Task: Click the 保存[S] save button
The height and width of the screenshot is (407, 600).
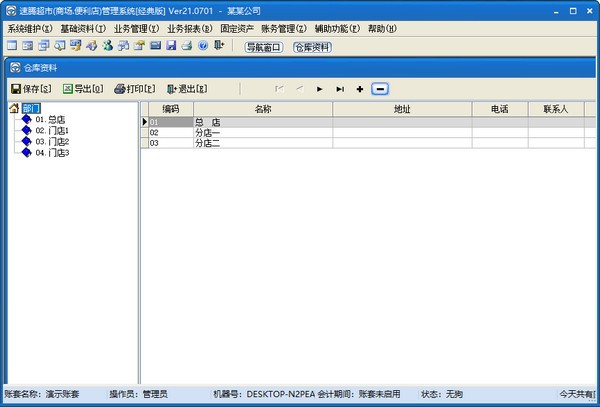Action: click(31, 89)
